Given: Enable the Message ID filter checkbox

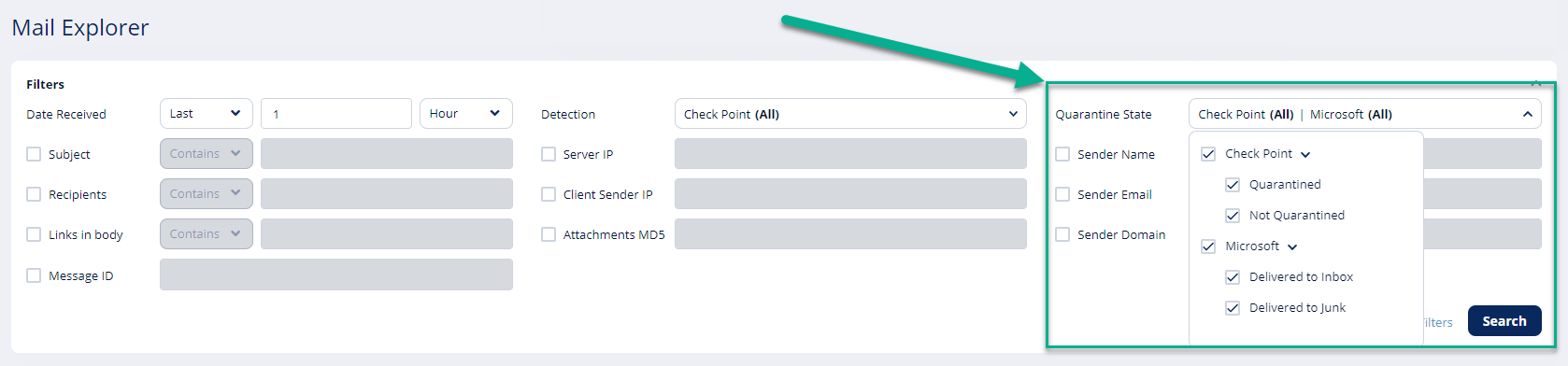Looking at the screenshot, I should pos(34,275).
